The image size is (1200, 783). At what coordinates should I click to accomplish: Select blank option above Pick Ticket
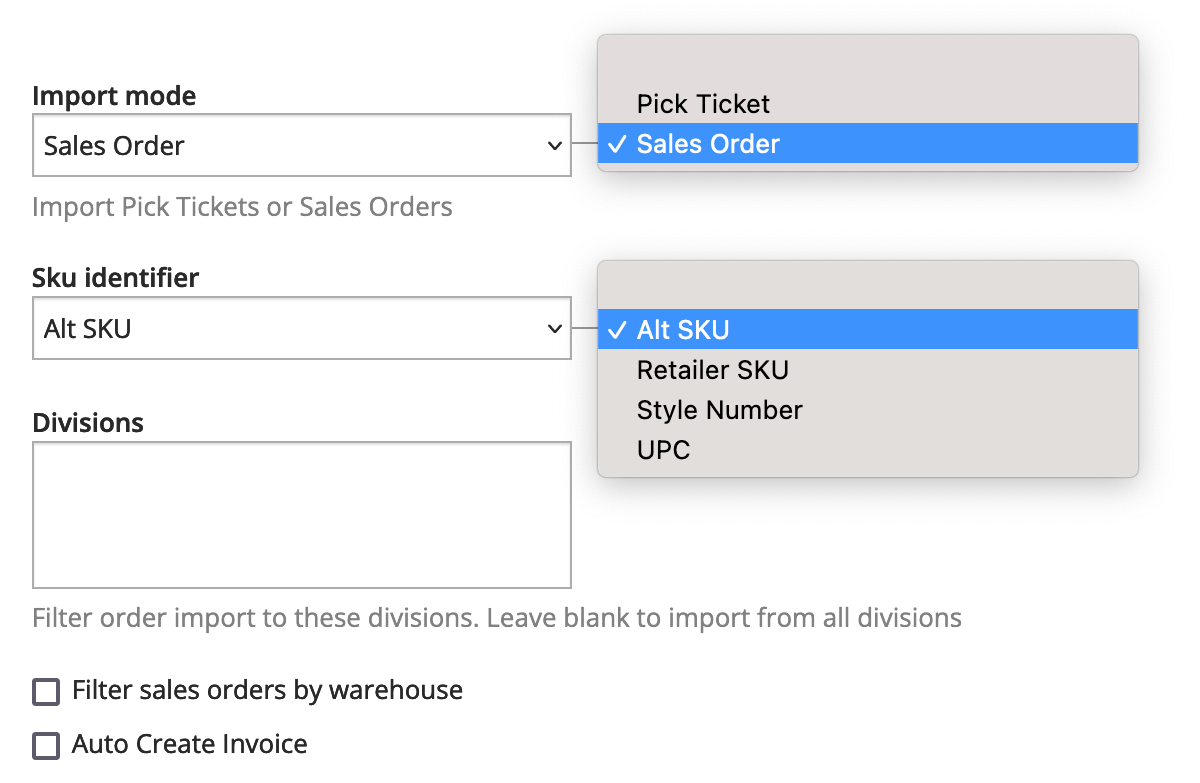(866, 67)
